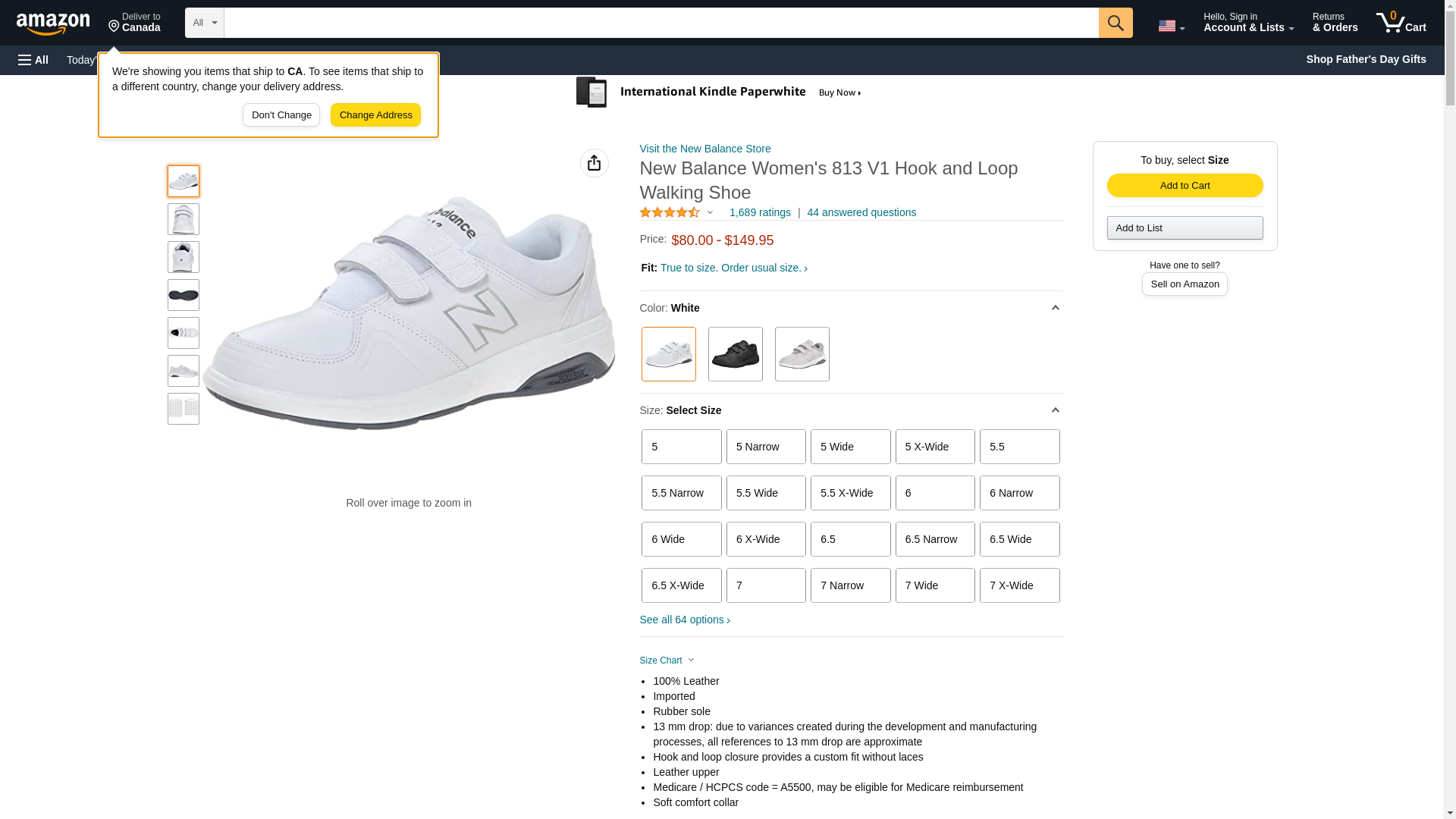Click See all 64 options link
The height and width of the screenshot is (819, 1456).
tap(684, 620)
